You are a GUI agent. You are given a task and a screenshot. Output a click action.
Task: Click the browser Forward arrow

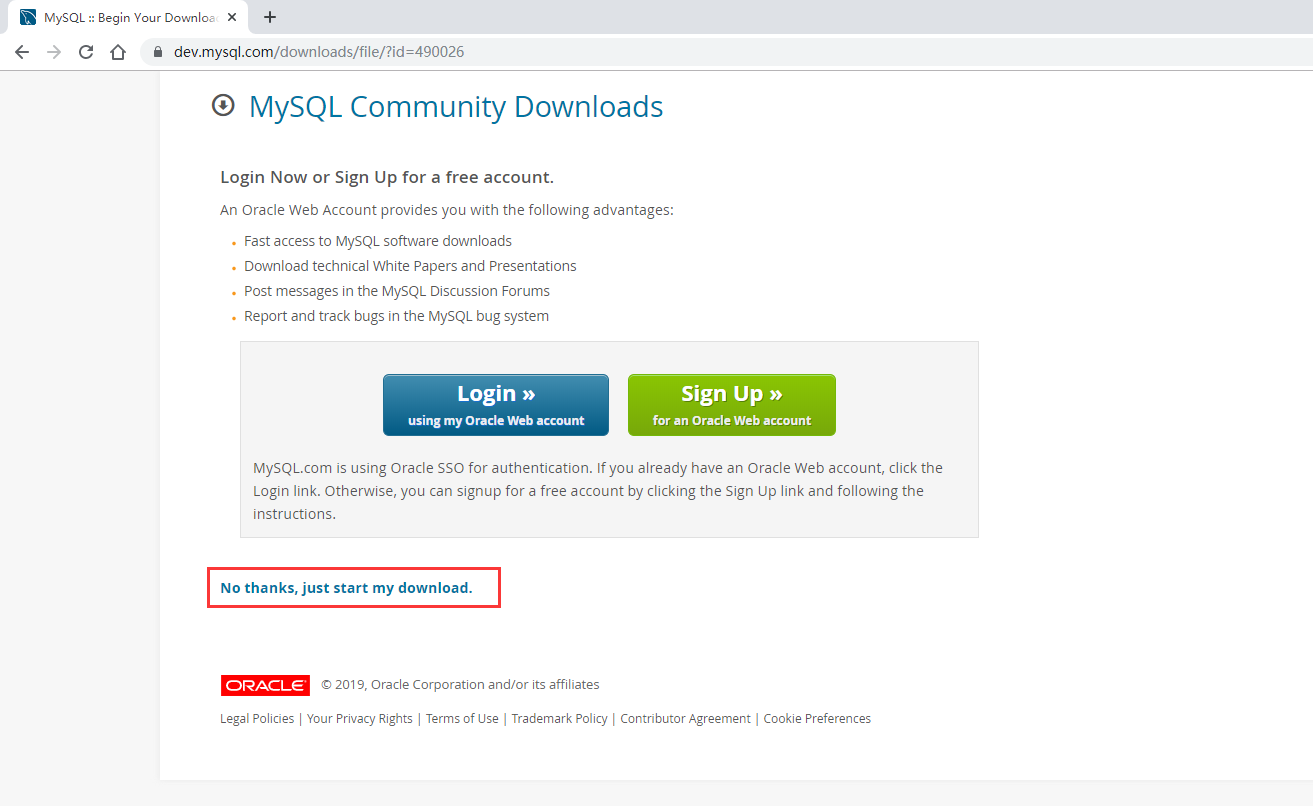[x=54, y=52]
